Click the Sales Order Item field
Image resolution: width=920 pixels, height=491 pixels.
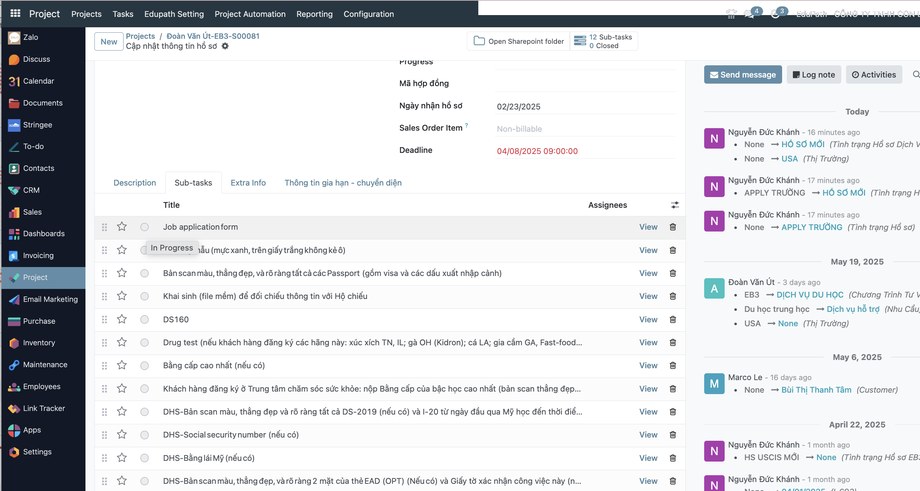click(x=586, y=128)
